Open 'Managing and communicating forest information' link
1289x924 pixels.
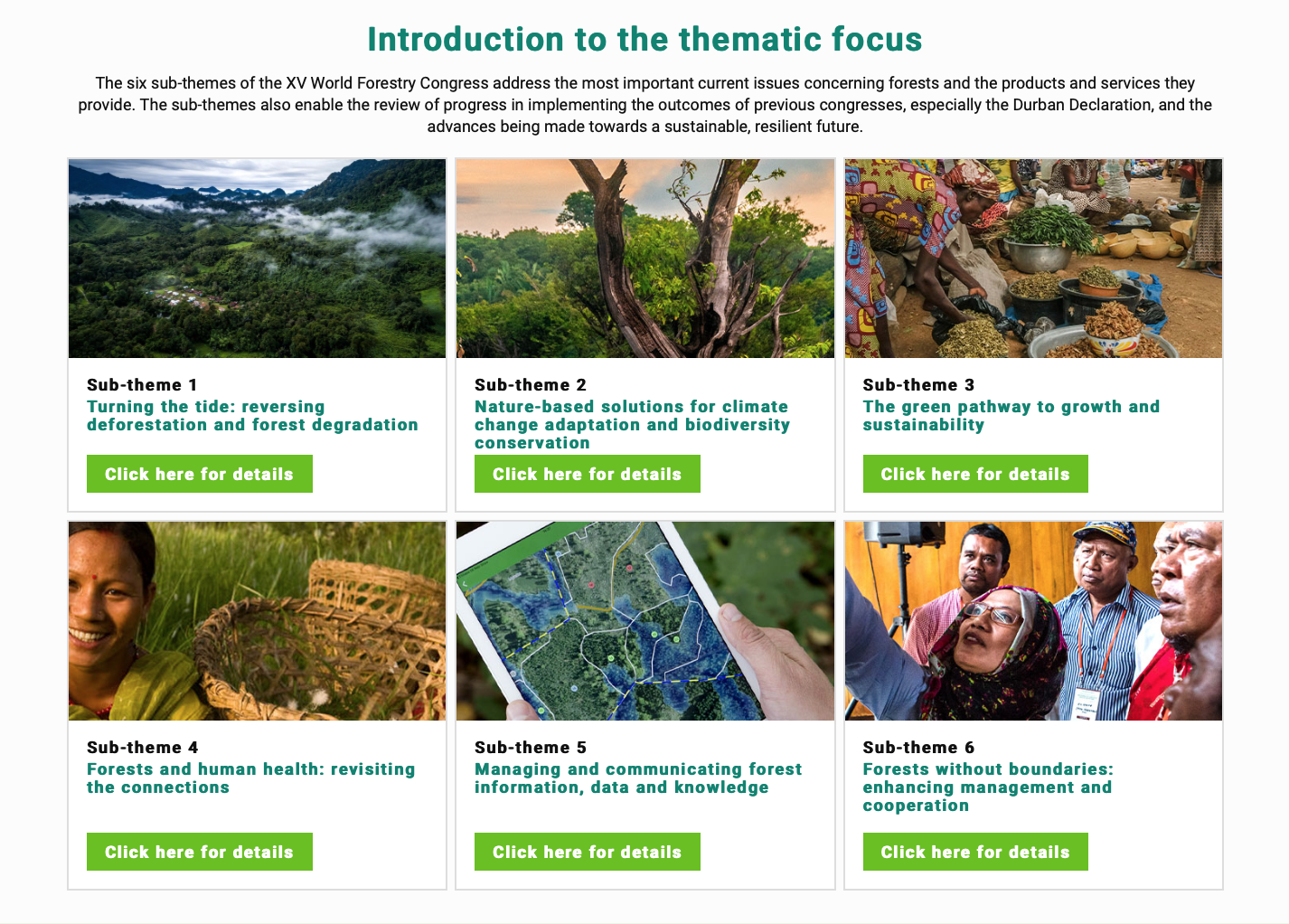pos(638,778)
